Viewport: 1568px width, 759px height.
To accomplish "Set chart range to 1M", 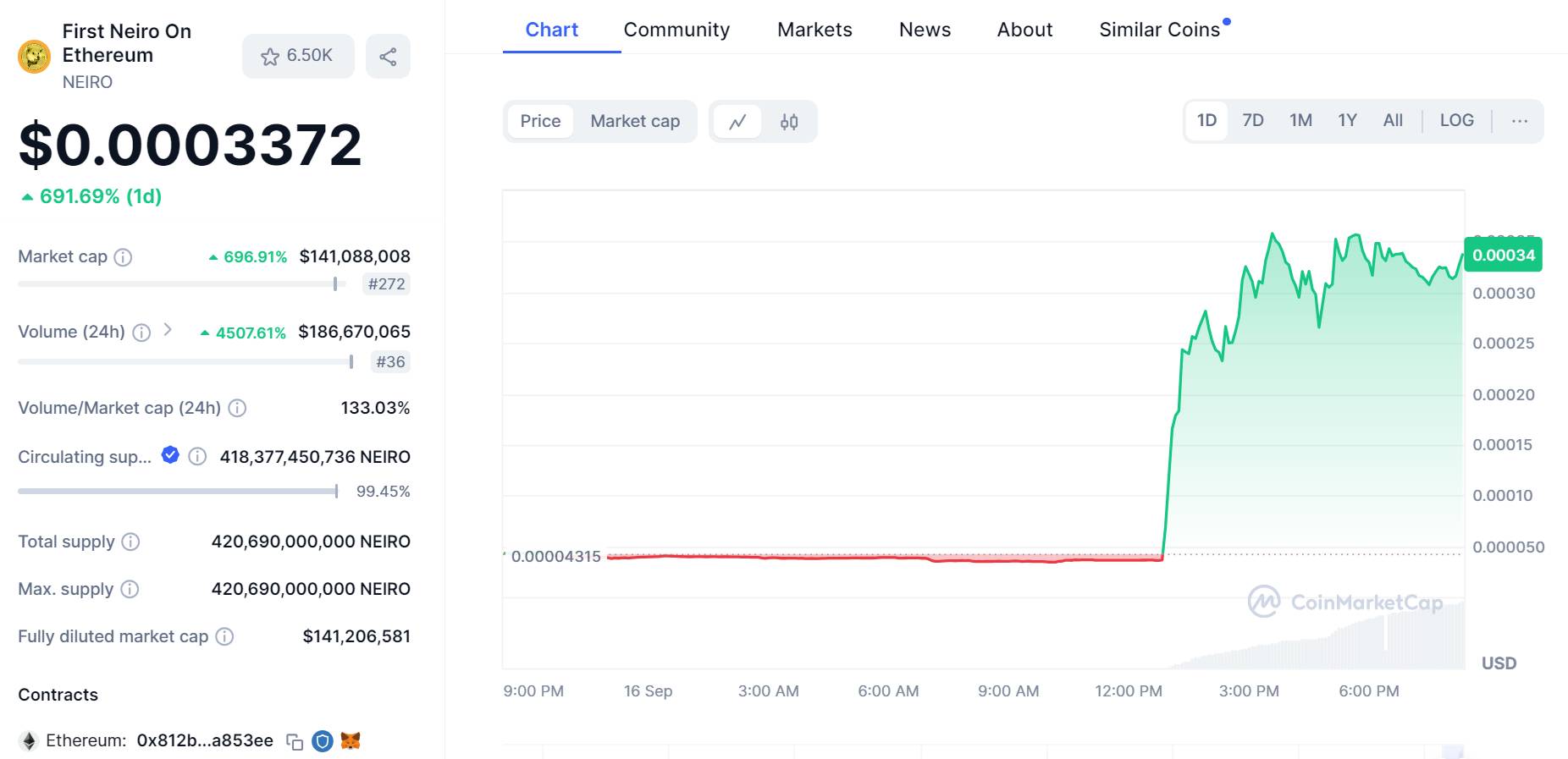I will [x=1300, y=120].
